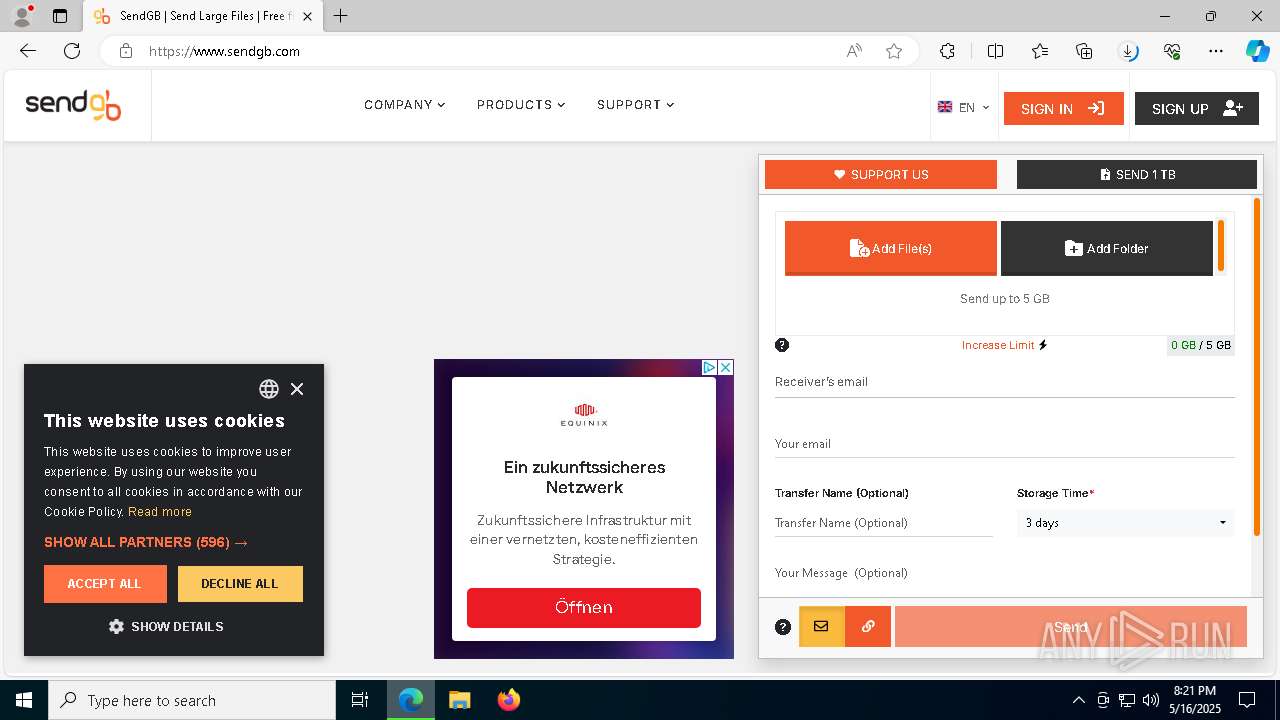Close the cookie consent popup
The height and width of the screenshot is (720, 1280).
pyautogui.click(x=297, y=389)
